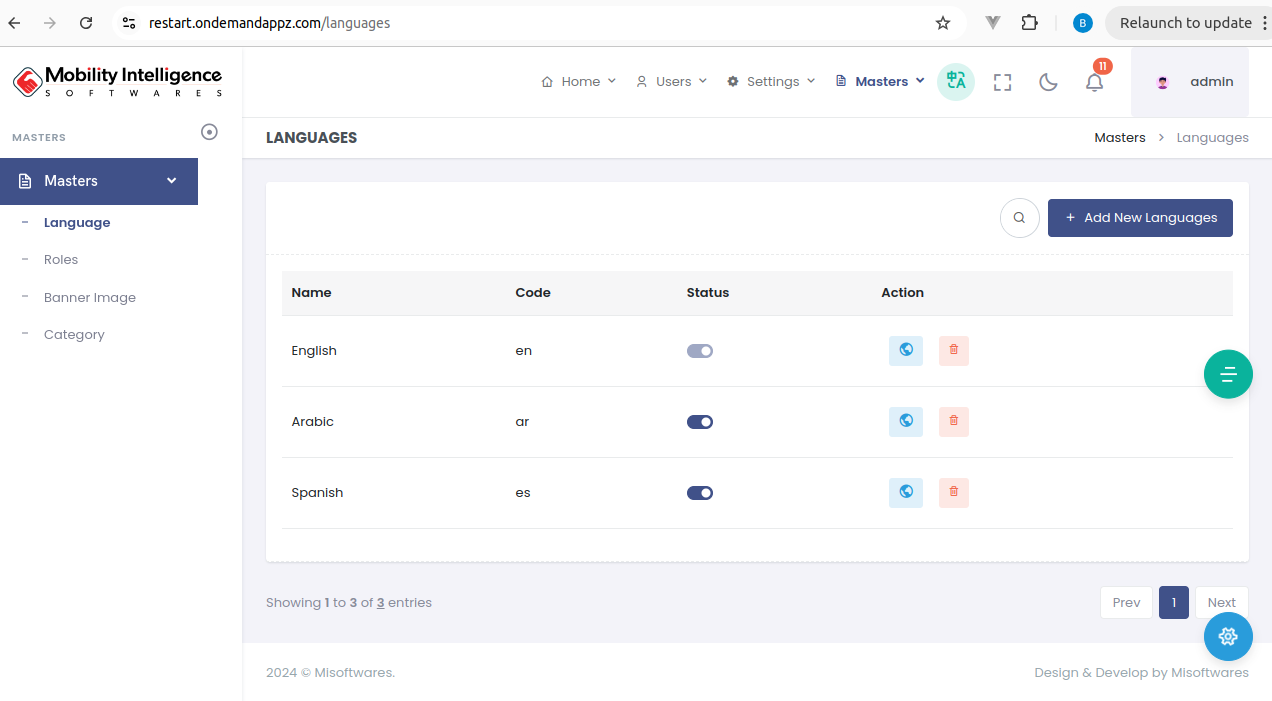
Task: Turn off the Spanish status toggle
Action: [x=699, y=493]
